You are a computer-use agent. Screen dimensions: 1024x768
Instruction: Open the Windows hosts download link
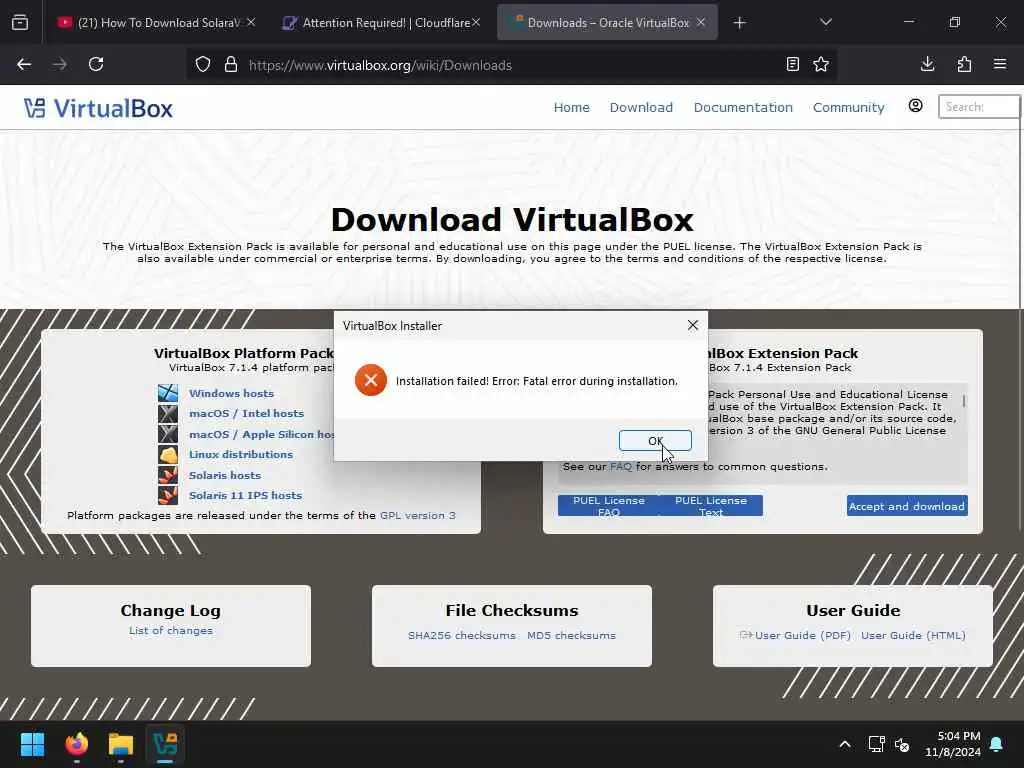pos(231,393)
